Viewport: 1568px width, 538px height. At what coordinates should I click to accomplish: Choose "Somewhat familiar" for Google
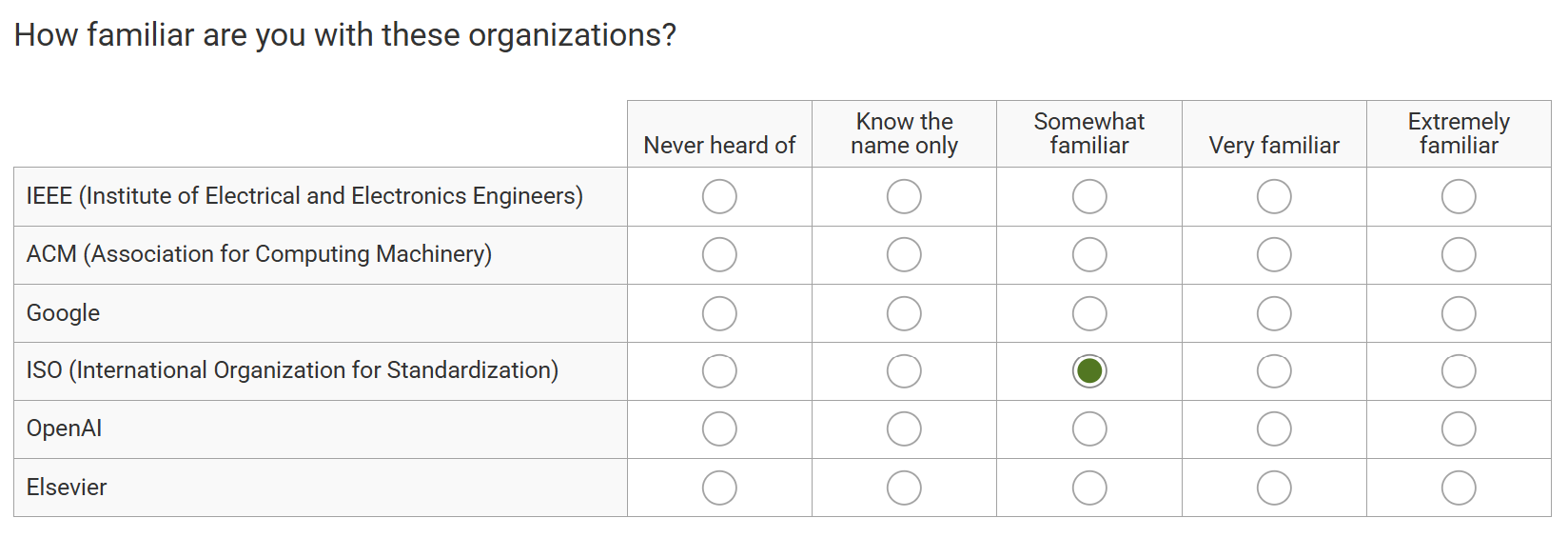click(1089, 313)
